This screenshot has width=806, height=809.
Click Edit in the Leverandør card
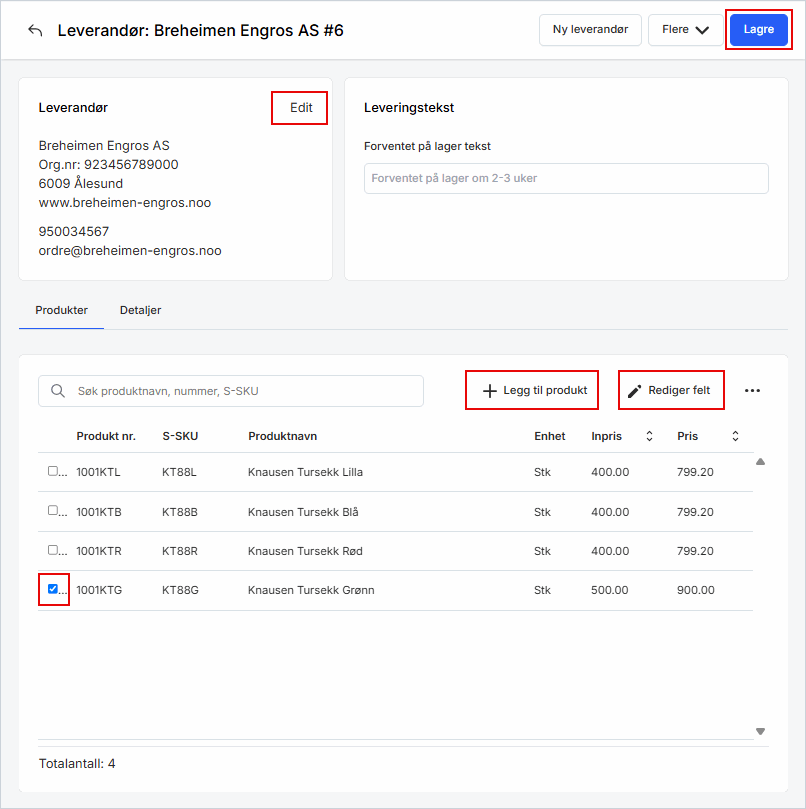[300, 108]
